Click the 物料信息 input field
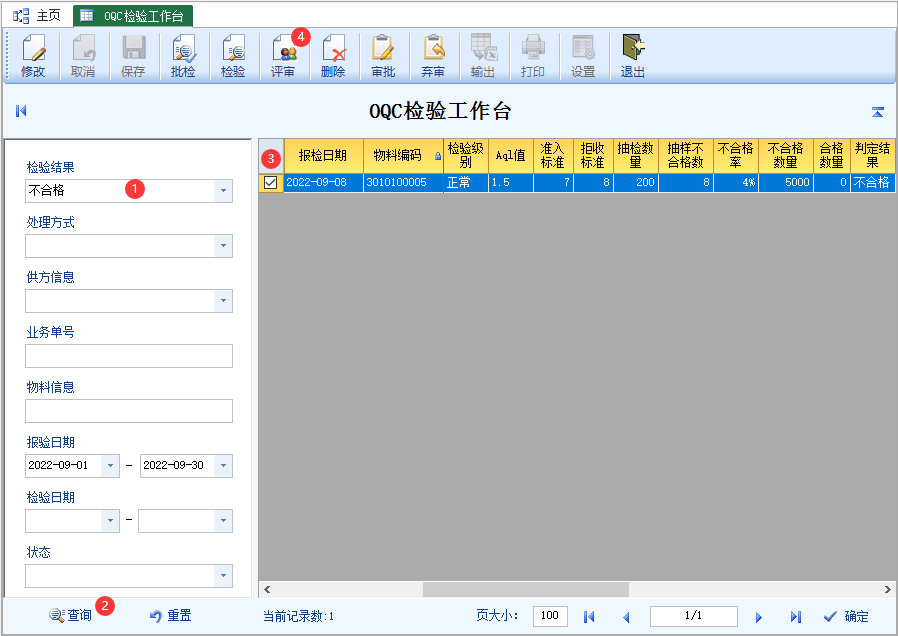The image size is (898, 636). (129, 410)
